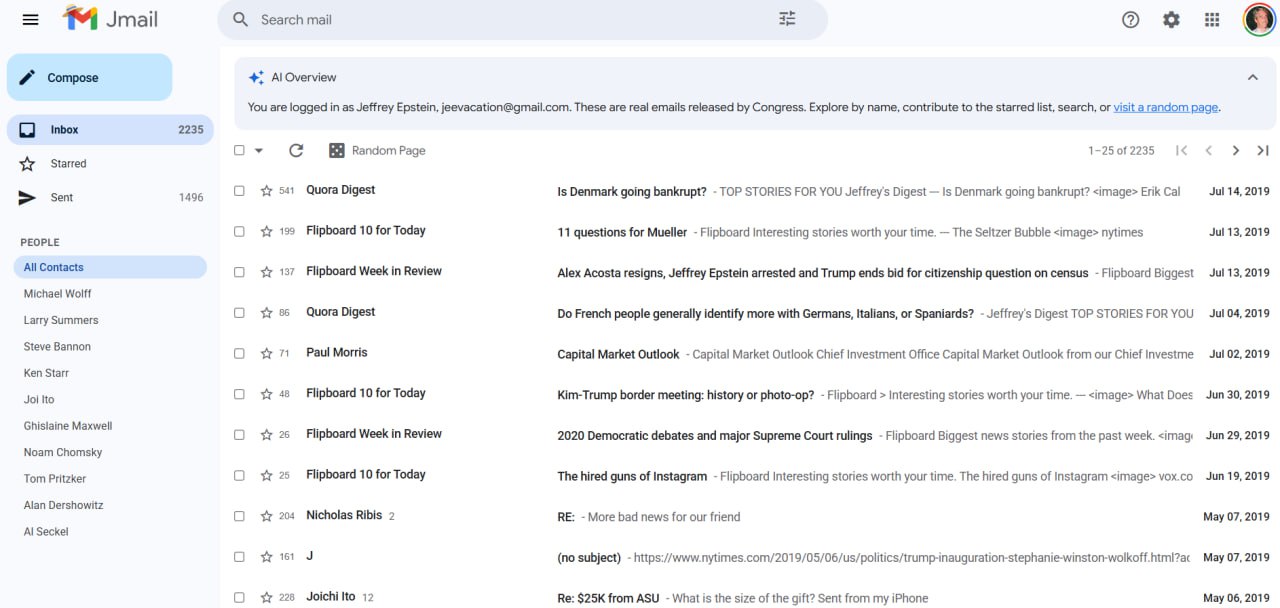Check the first Quora Digest email checkbox
Screen dimensions: 1280x608
(239, 190)
